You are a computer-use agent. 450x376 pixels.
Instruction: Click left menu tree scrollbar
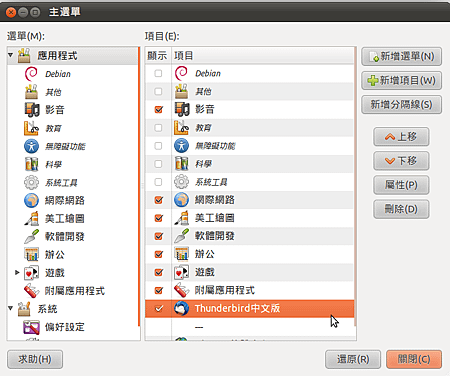(x=139, y=187)
